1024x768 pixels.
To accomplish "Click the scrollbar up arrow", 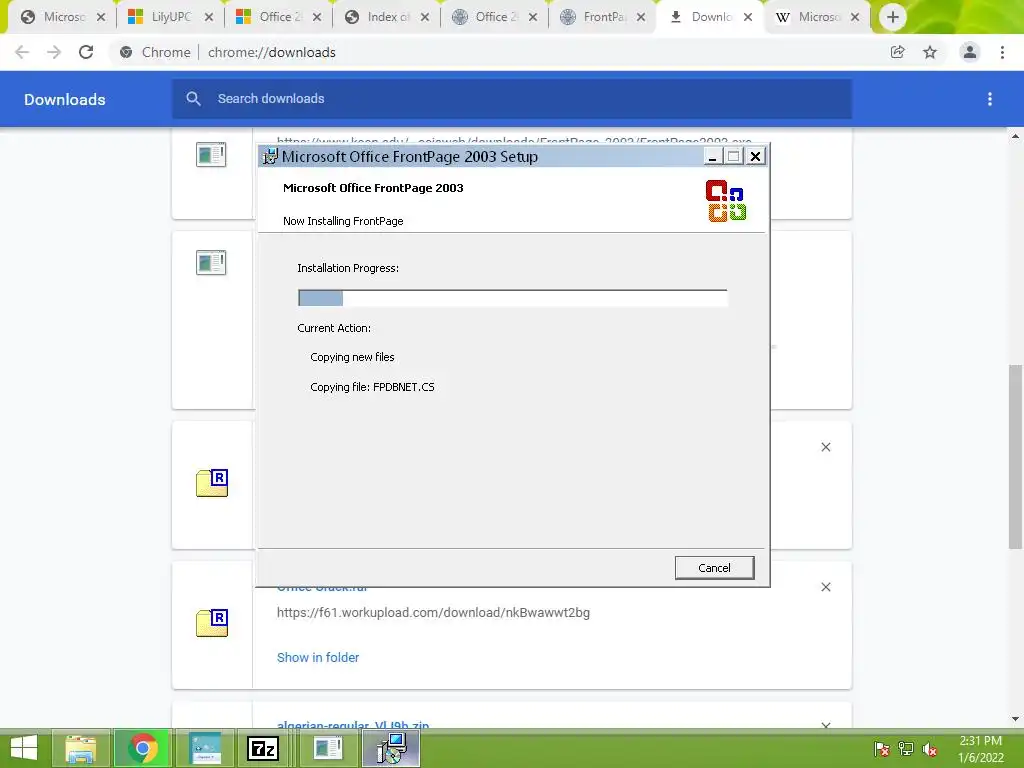I will (1015, 136).
